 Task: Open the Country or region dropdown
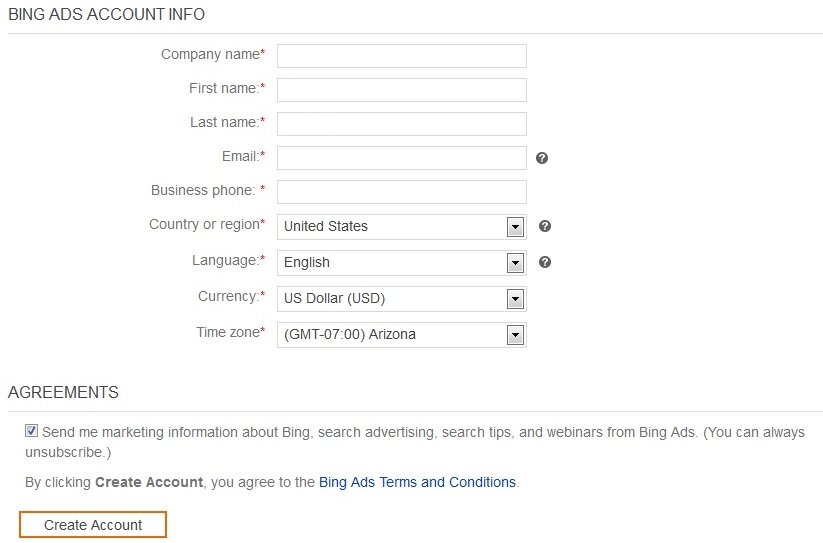pyautogui.click(x=402, y=227)
